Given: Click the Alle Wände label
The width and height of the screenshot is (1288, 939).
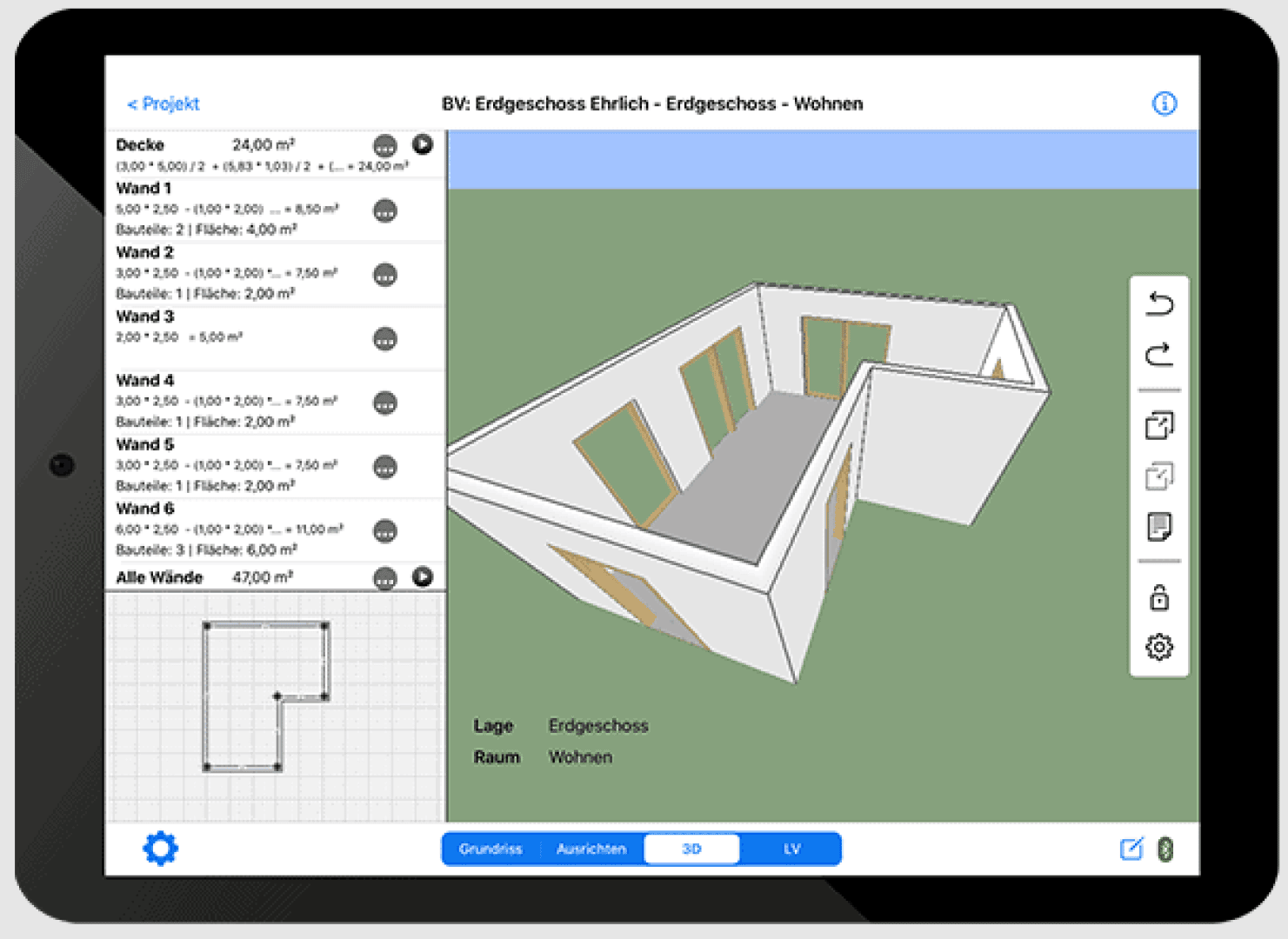Looking at the screenshot, I should point(159,577).
